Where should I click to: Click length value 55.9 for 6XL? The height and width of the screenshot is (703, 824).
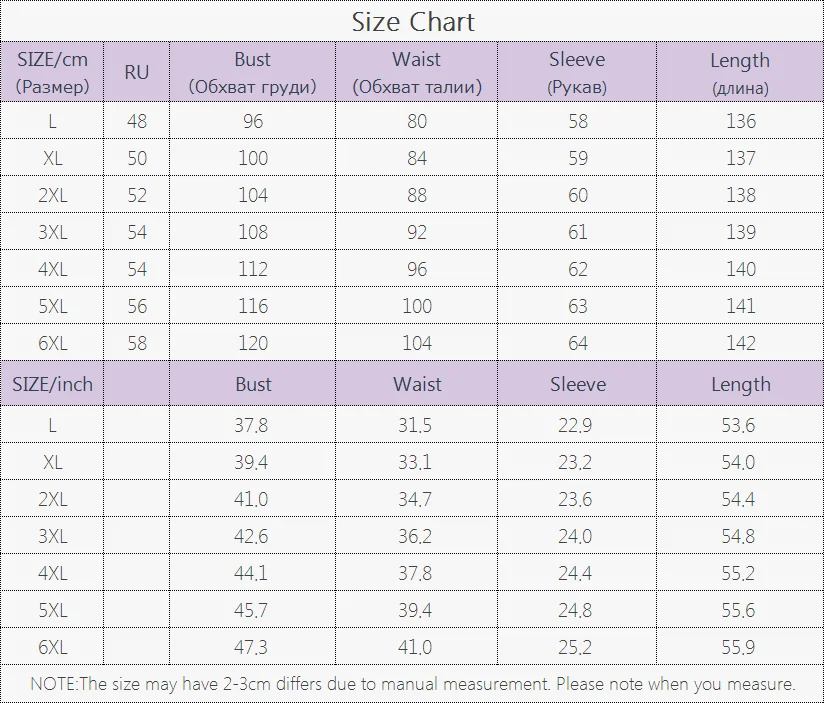point(738,647)
